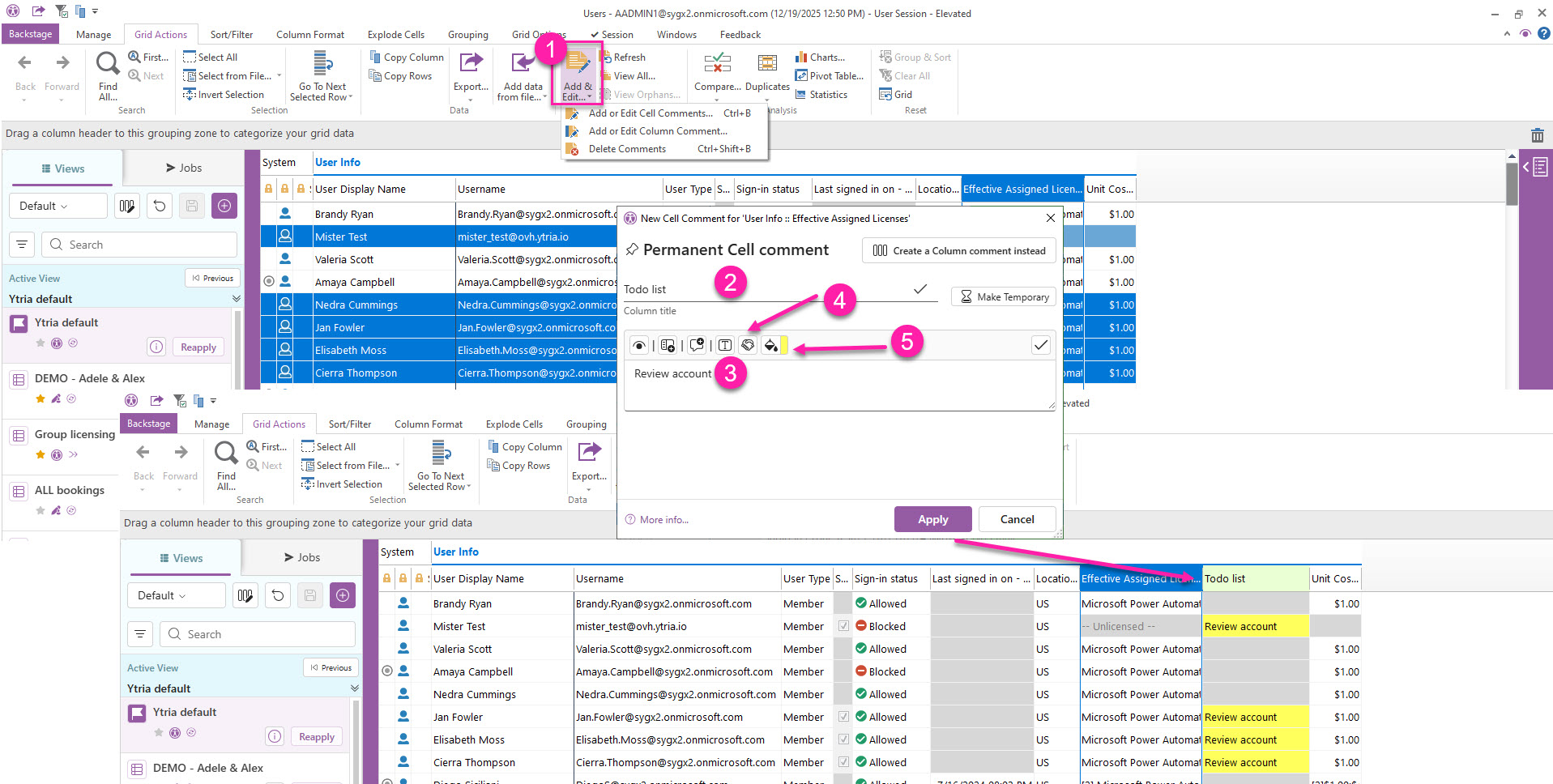Open Statistics in the ribbon
1553x784 pixels.
tap(821, 95)
